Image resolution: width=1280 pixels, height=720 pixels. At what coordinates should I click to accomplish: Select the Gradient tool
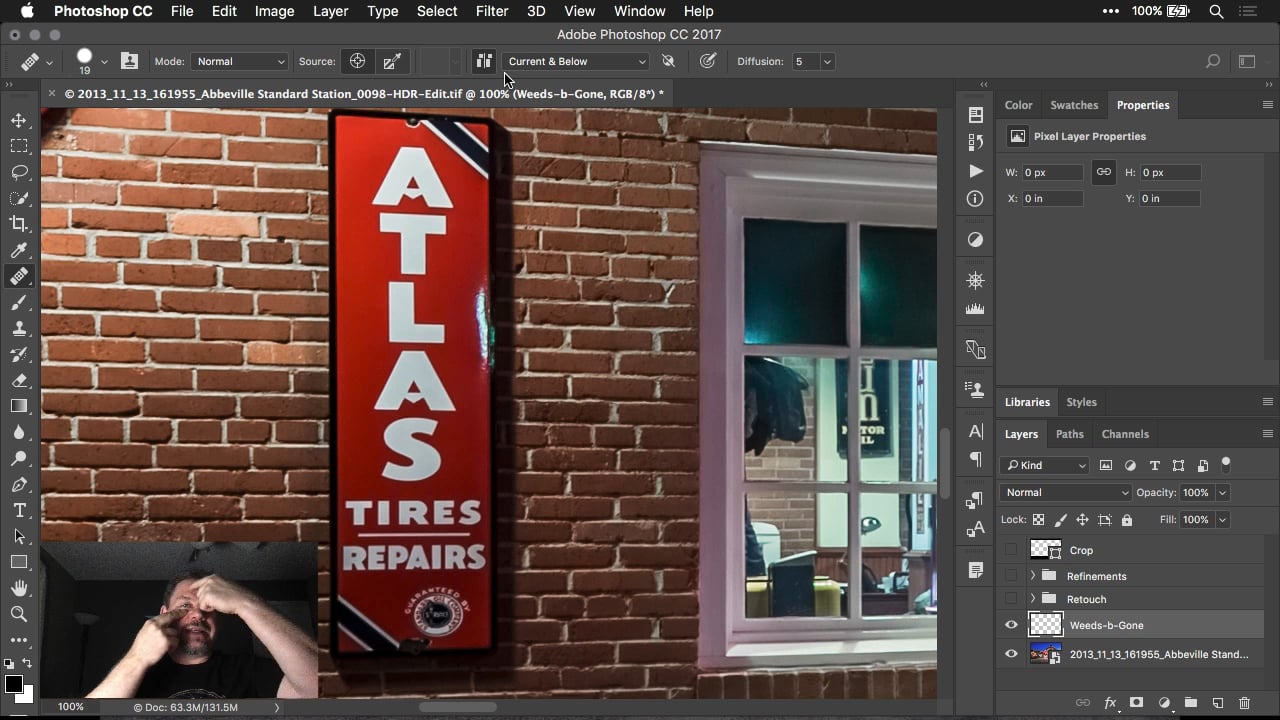tap(19, 406)
